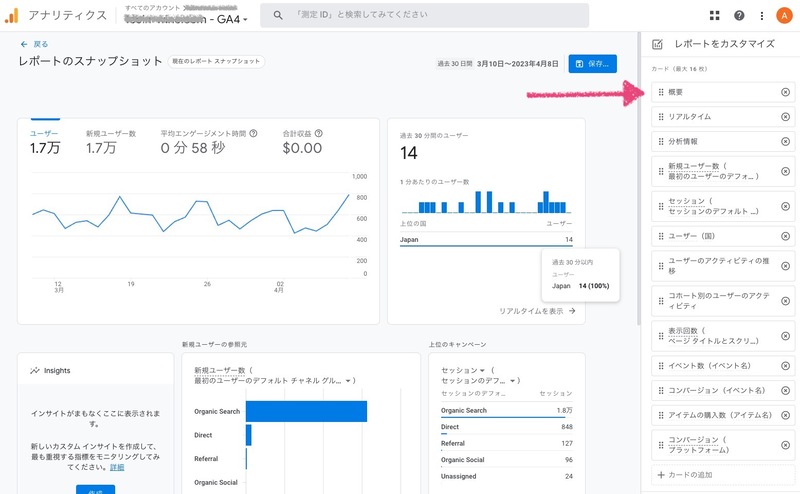Remove the 分析情報 card
Screen dimensions: 800x494
pyautogui.click(x=786, y=141)
